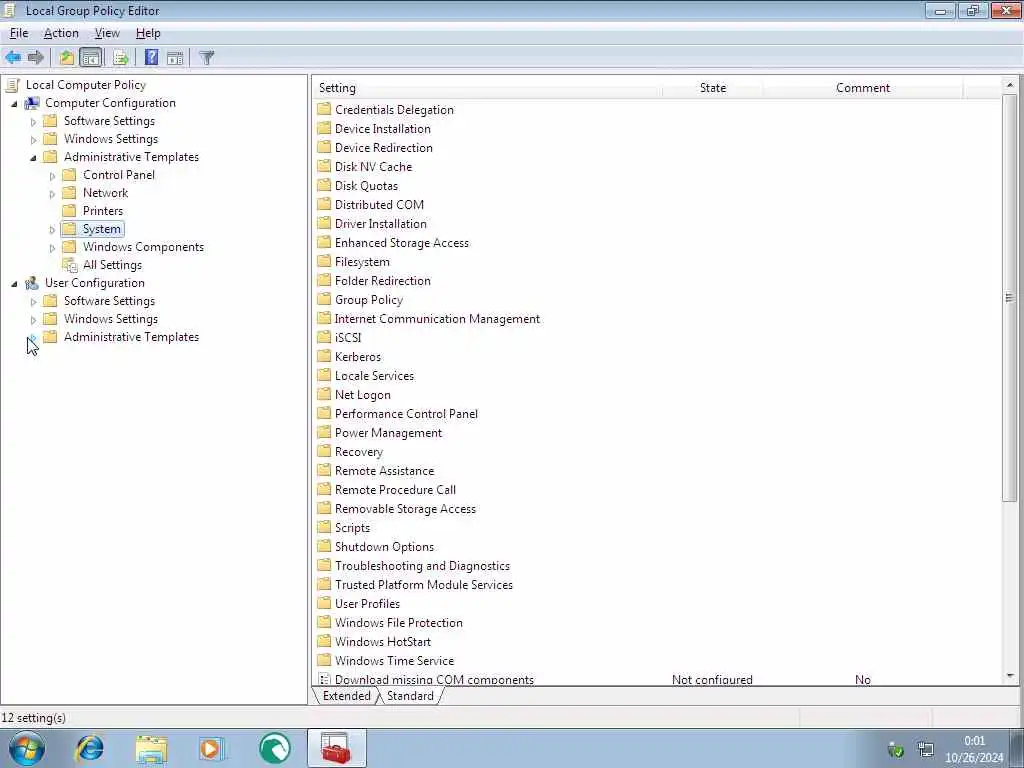Click the Download missing COM components policy icon
1024x768 pixels.
point(324,679)
